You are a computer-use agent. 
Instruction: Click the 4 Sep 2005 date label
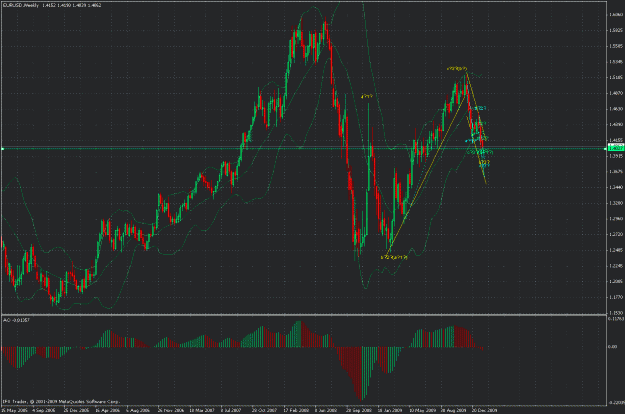coord(43,410)
